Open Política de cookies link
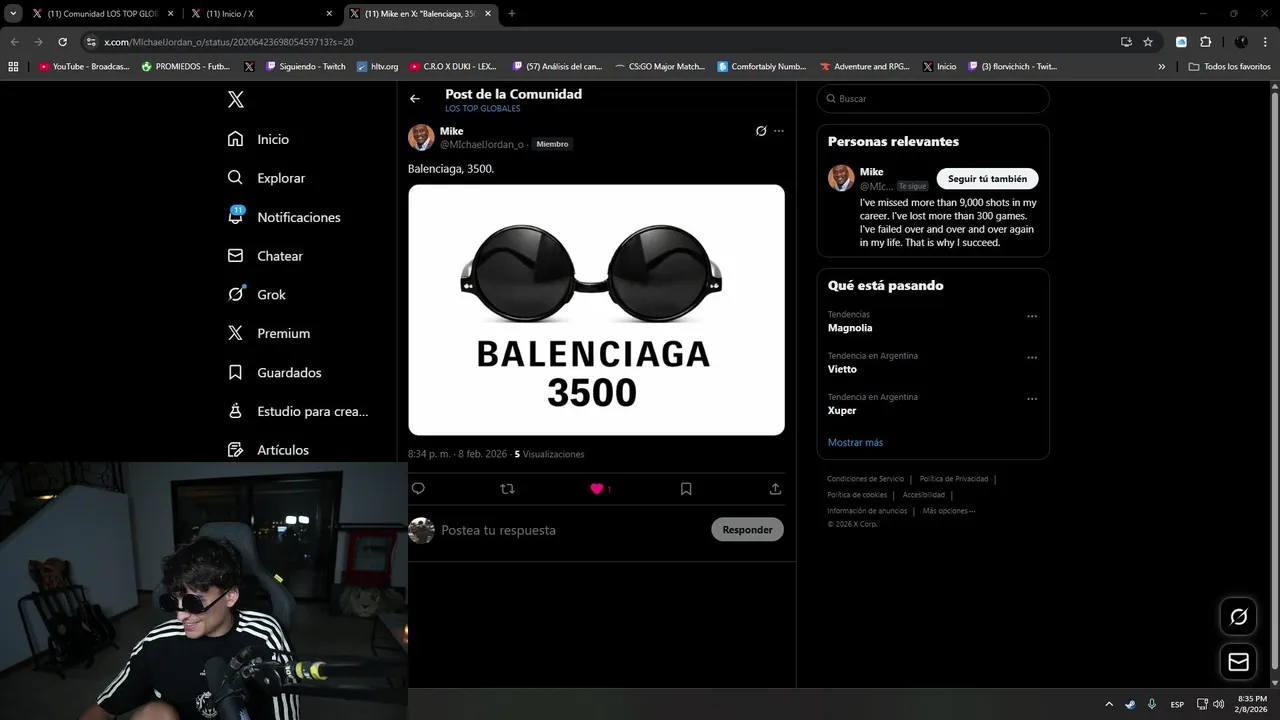Image resolution: width=1280 pixels, height=720 pixels. point(857,495)
